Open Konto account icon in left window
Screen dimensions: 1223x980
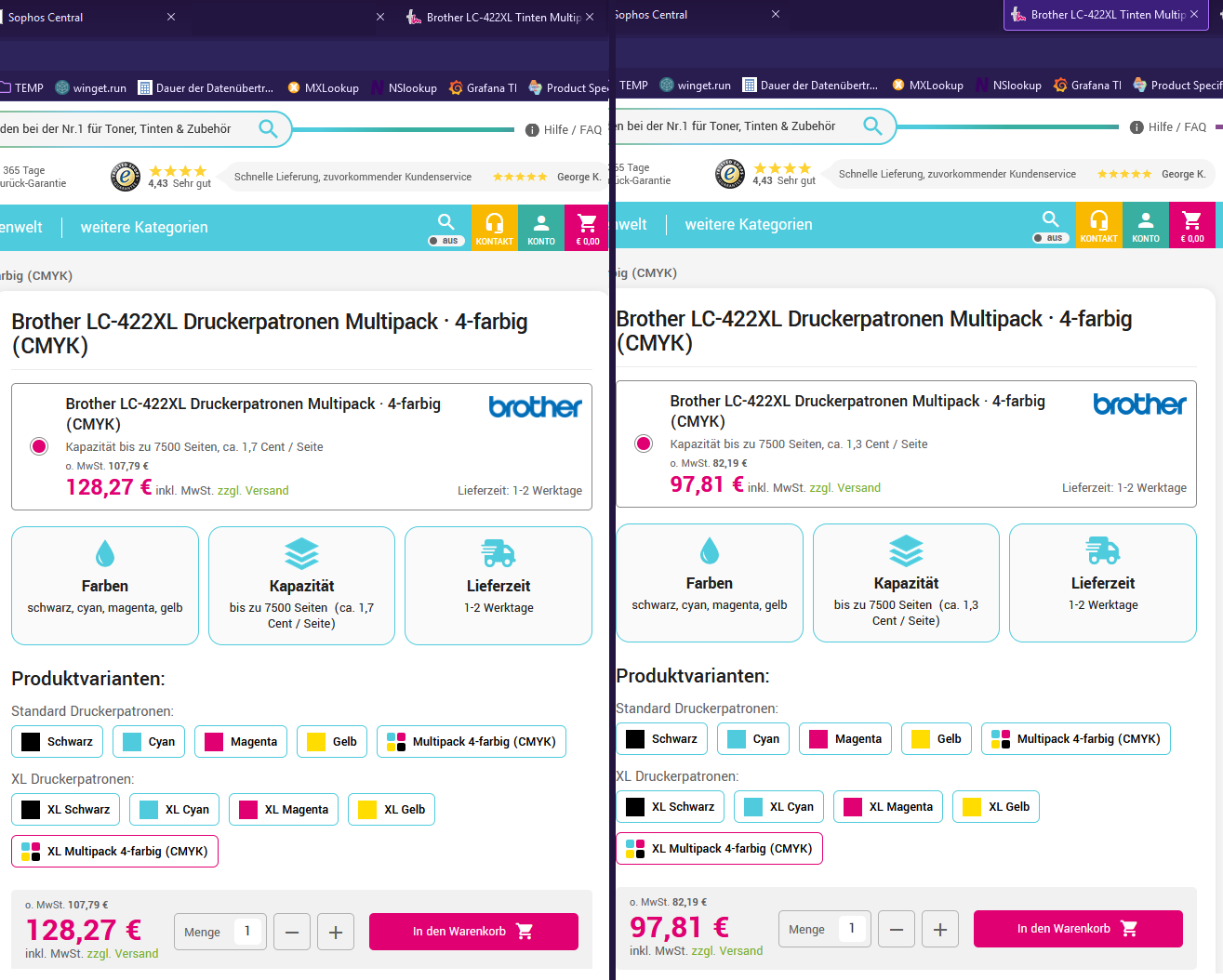tap(541, 228)
